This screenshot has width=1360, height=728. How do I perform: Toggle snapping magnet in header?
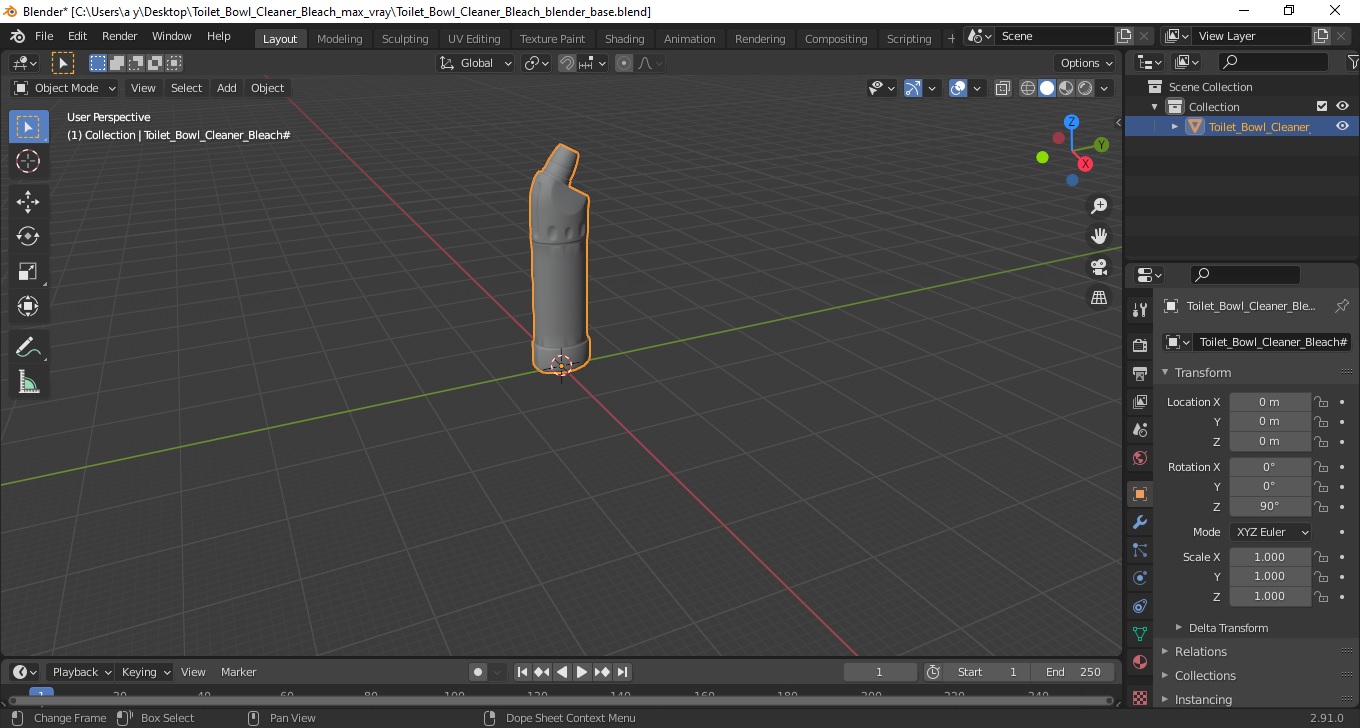click(x=567, y=63)
